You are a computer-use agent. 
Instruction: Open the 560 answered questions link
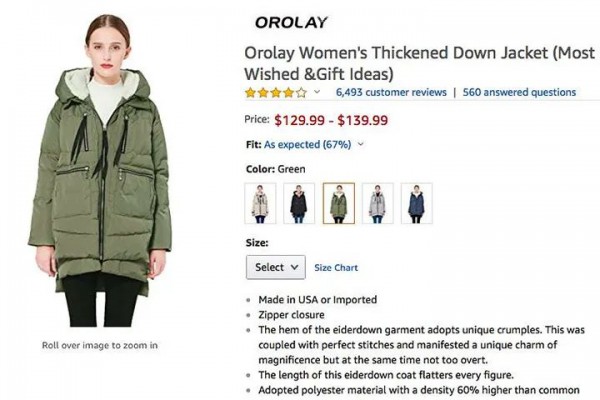[x=519, y=92]
